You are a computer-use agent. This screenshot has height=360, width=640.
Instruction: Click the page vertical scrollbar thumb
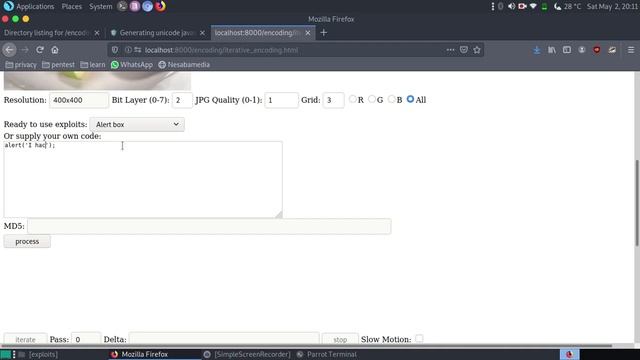click(637, 203)
